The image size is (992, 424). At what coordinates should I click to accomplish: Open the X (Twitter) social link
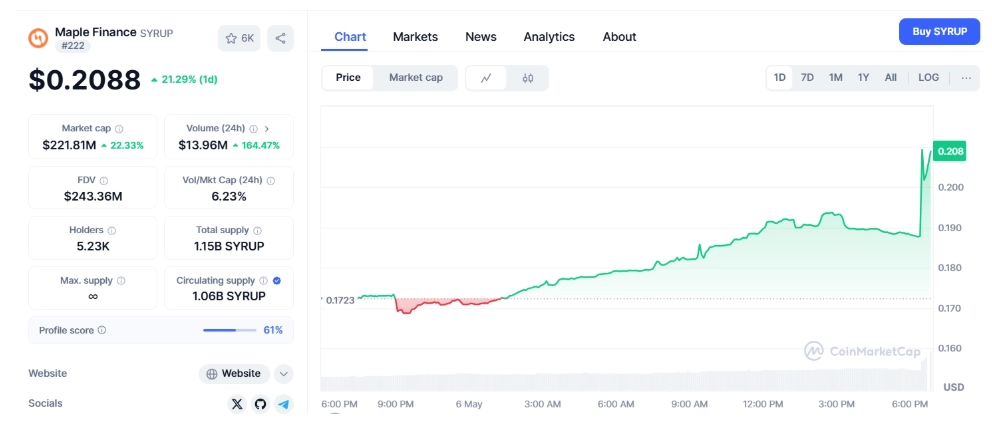237,404
